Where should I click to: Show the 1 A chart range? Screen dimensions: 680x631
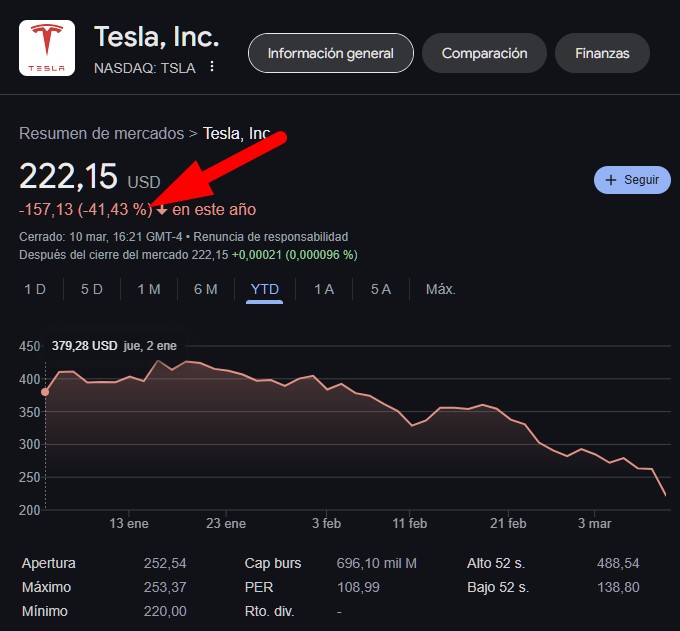[324, 289]
